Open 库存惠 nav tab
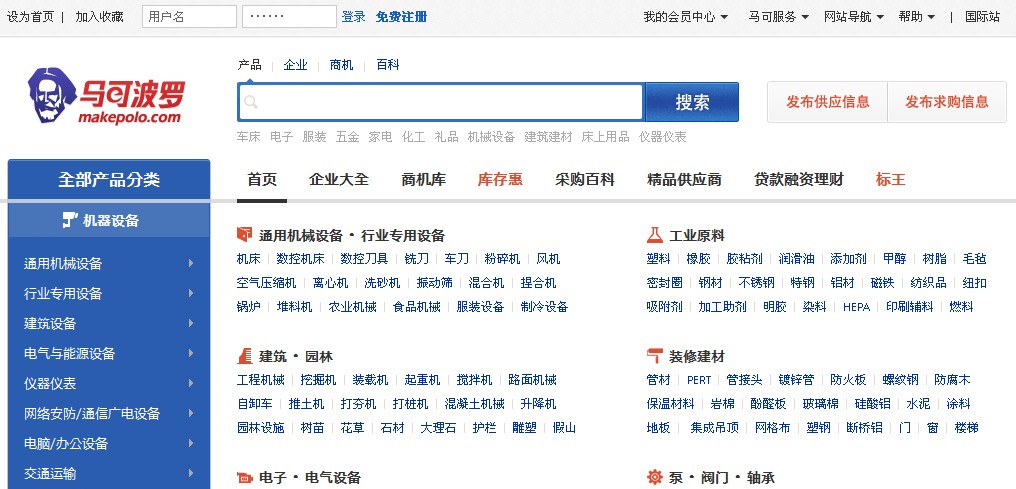The height and width of the screenshot is (489, 1016). (500, 179)
